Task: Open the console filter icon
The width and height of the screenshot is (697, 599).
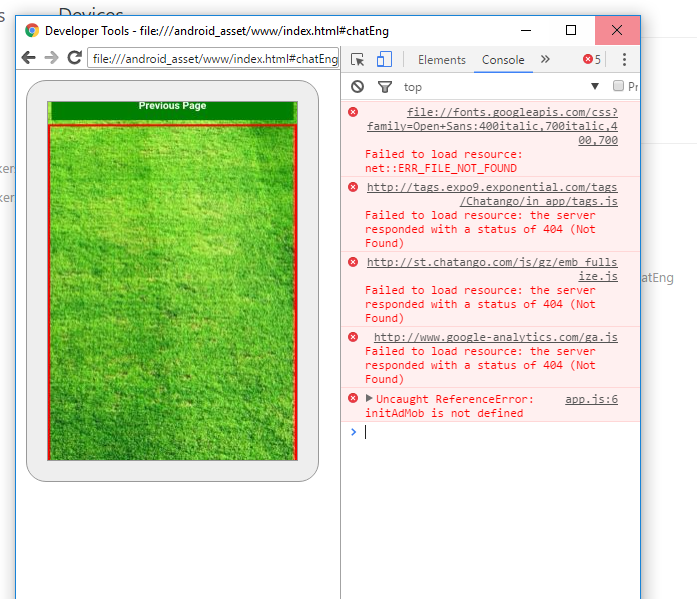Action: pyautogui.click(x=384, y=87)
